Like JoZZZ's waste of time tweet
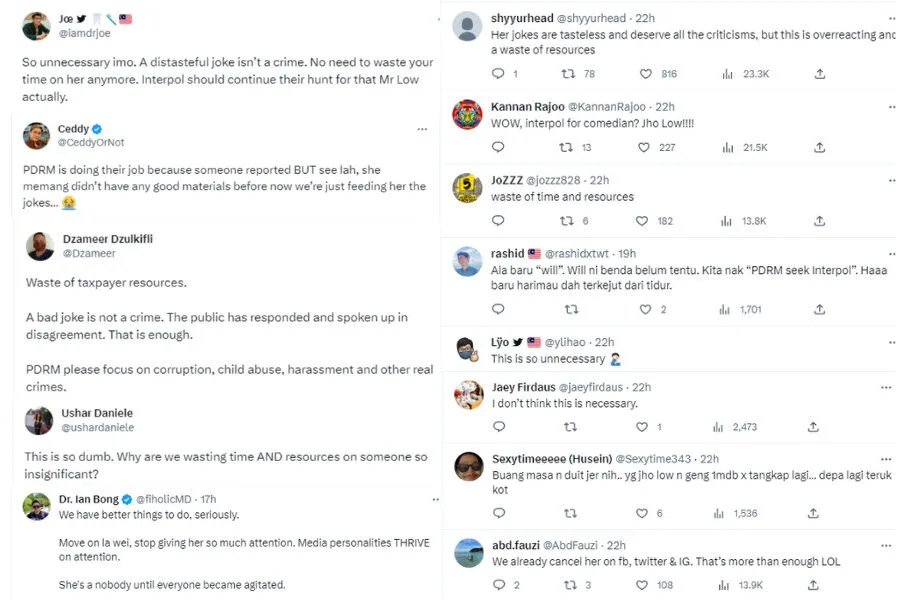915x600 pixels. click(645, 221)
